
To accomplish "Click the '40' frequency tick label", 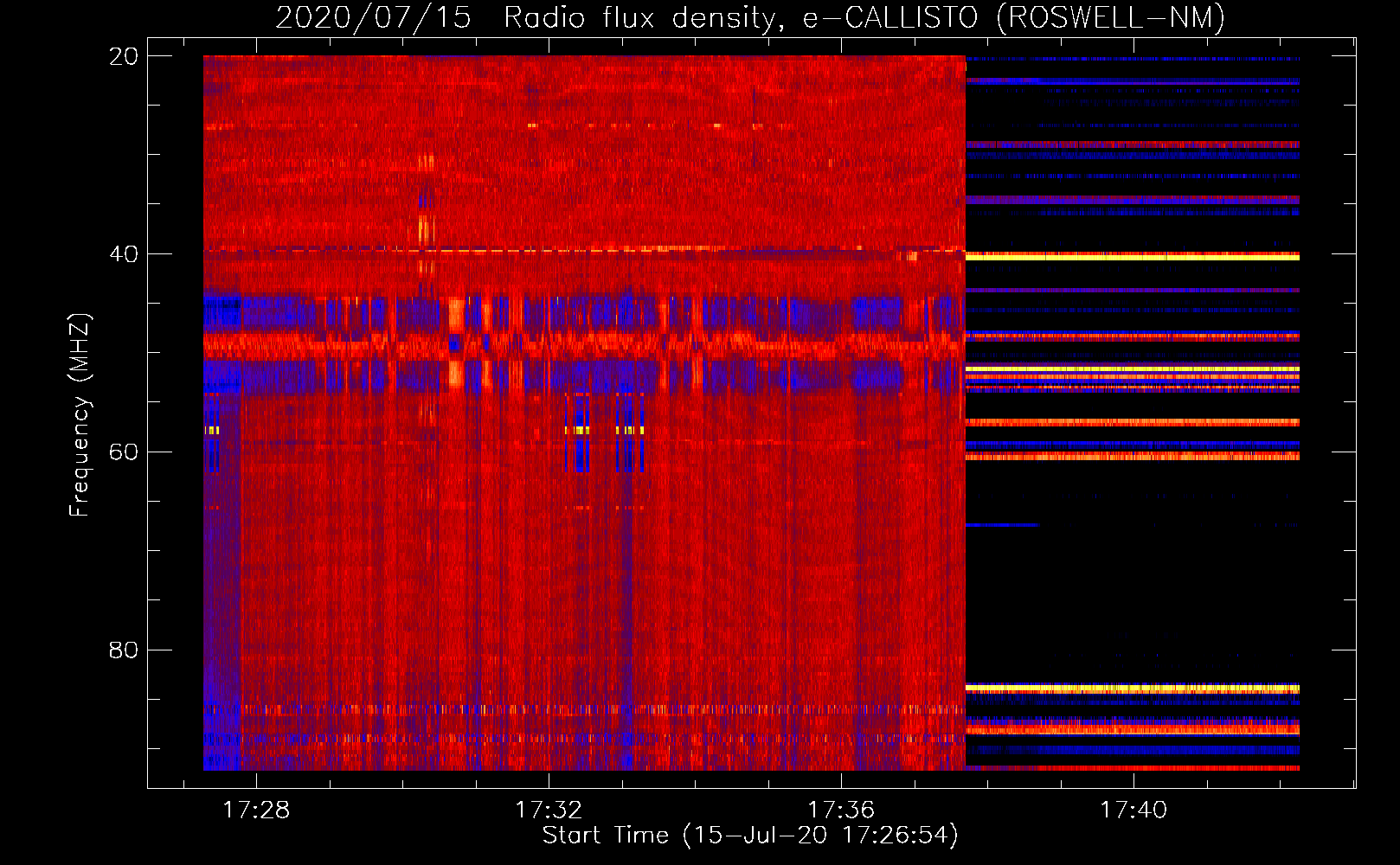I will [123, 254].
